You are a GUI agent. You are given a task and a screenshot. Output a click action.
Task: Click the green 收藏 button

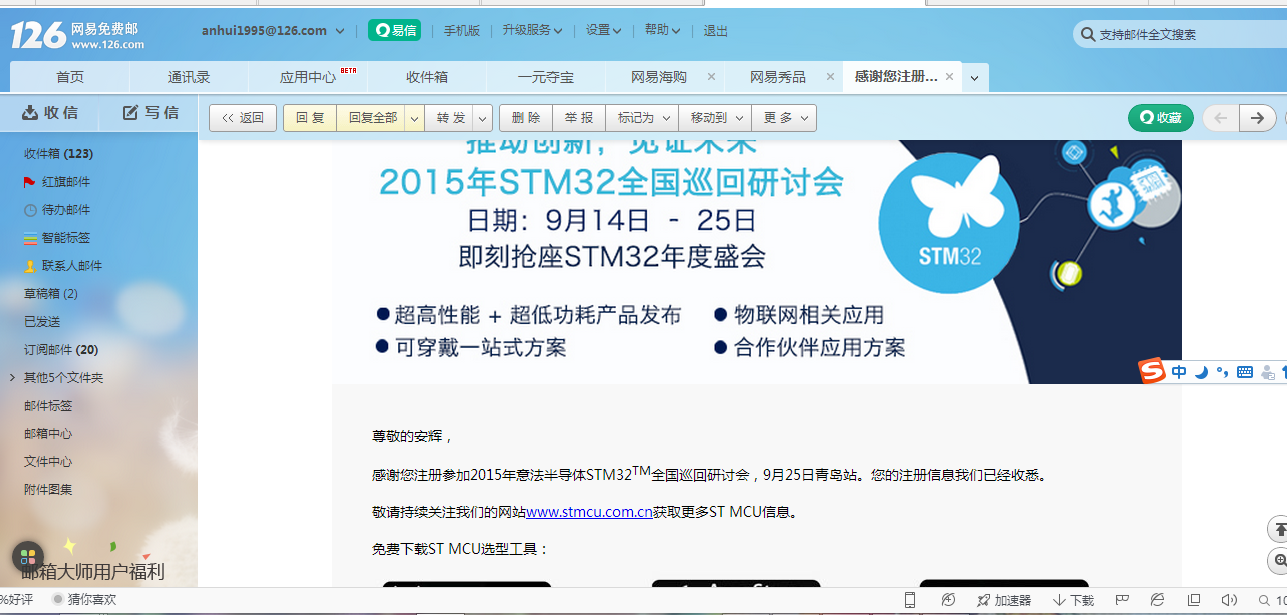tap(1161, 118)
